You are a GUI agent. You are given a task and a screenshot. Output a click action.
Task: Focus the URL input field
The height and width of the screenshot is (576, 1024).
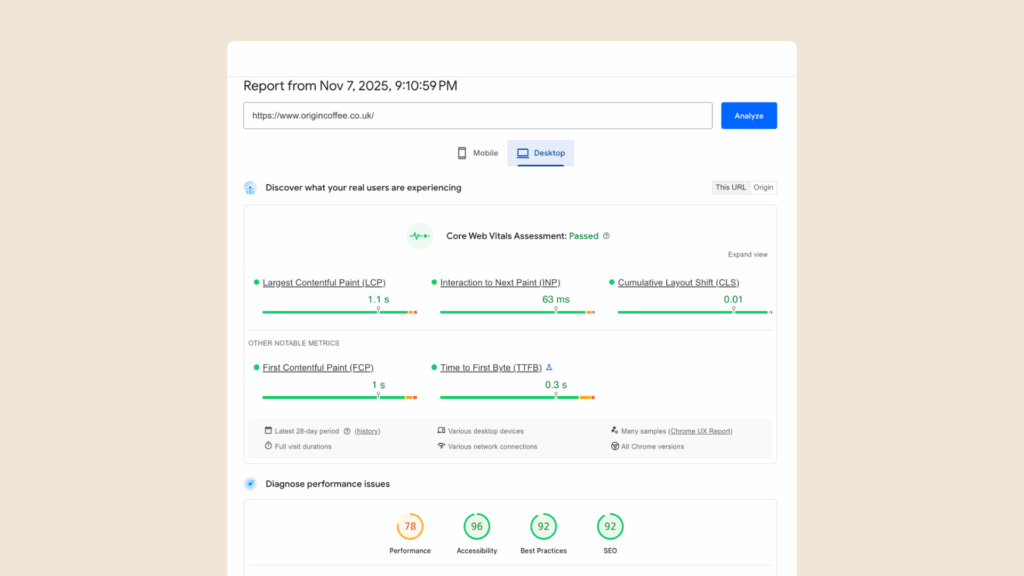(x=477, y=116)
